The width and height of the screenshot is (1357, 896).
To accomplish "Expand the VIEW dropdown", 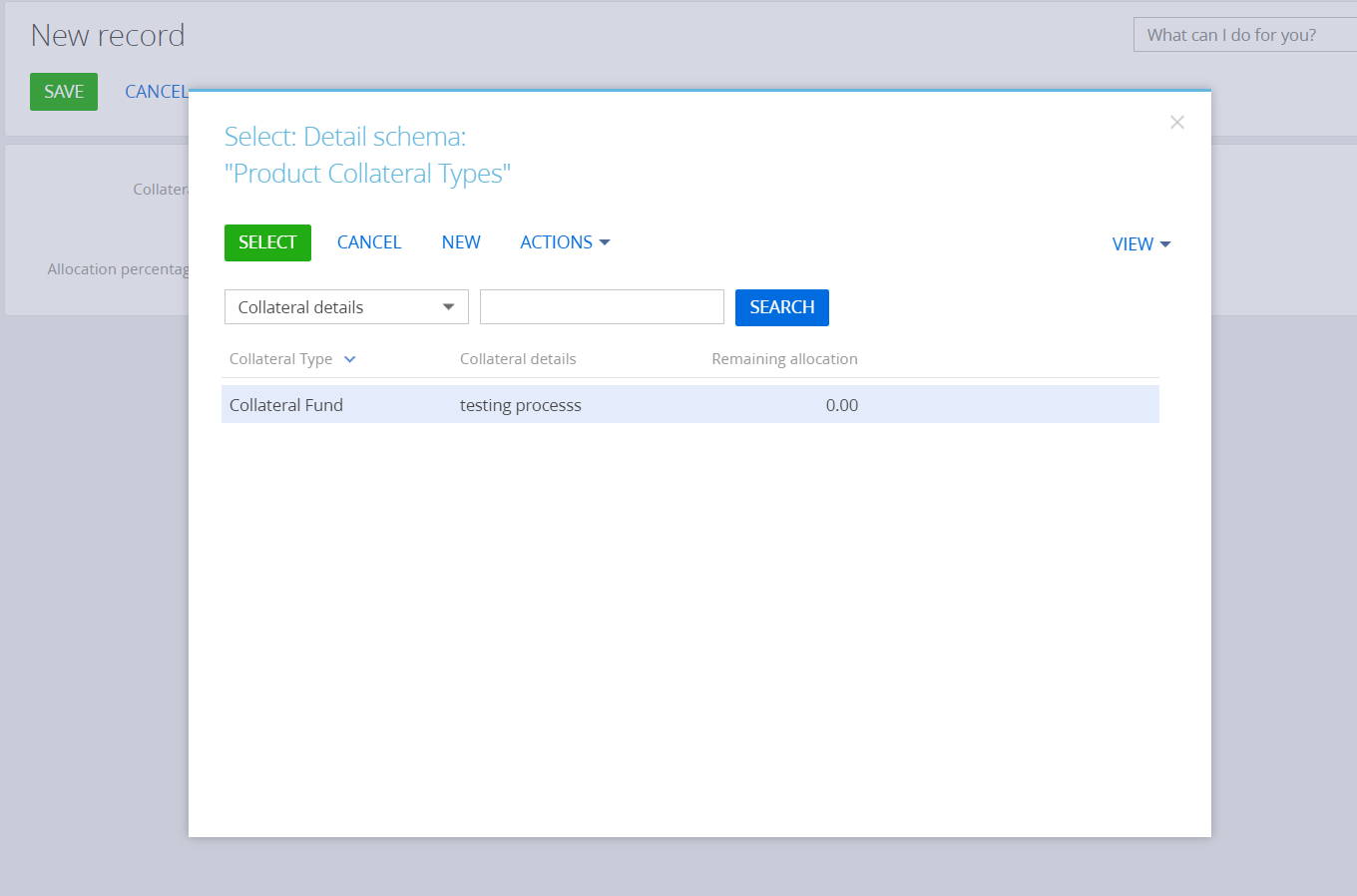I will point(1140,244).
